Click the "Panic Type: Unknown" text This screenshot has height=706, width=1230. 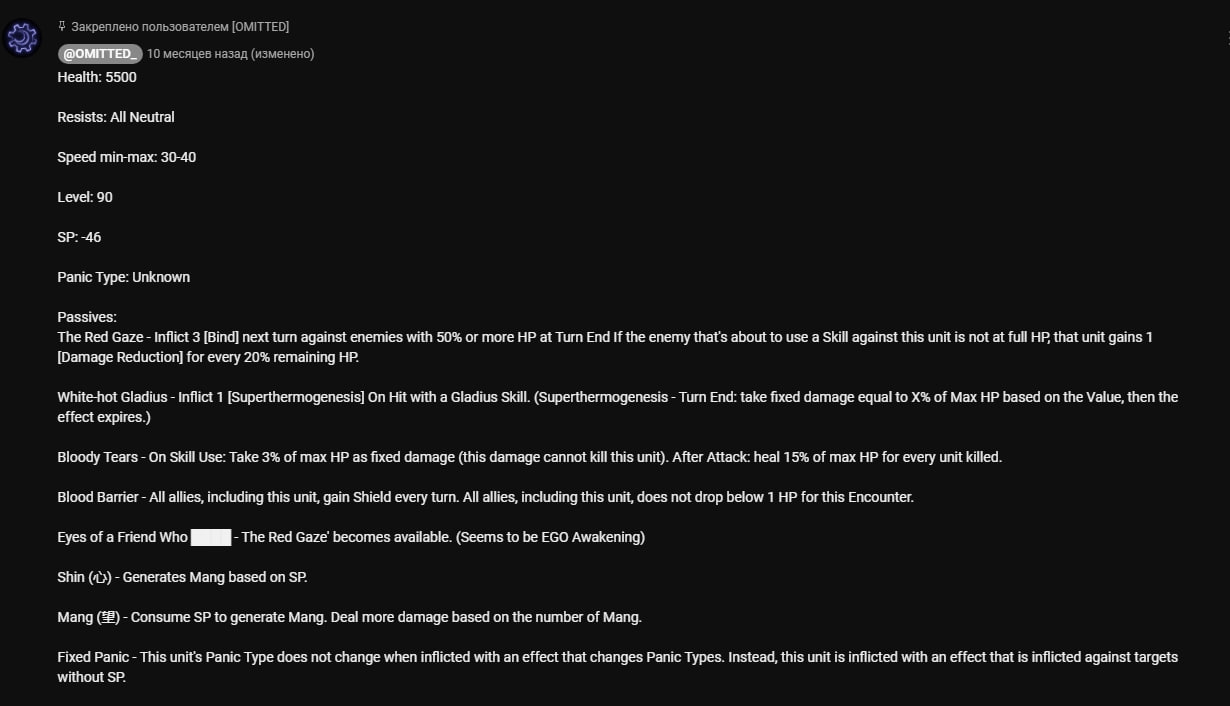124,277
